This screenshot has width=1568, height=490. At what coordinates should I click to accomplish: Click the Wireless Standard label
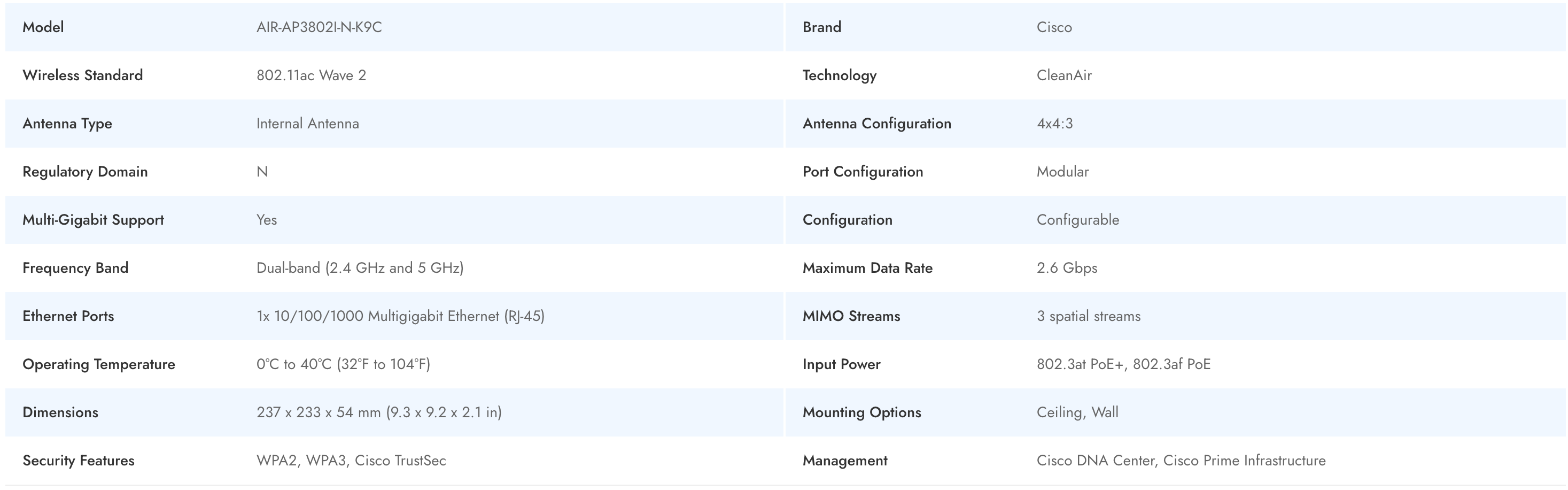[x=83, y=75]
